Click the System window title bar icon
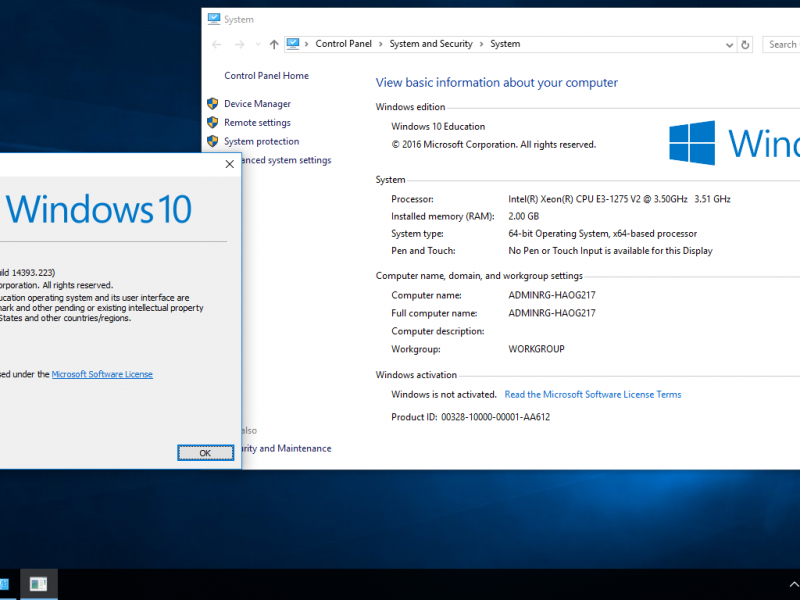The image size is (800, 600). (x=214, y=19)
